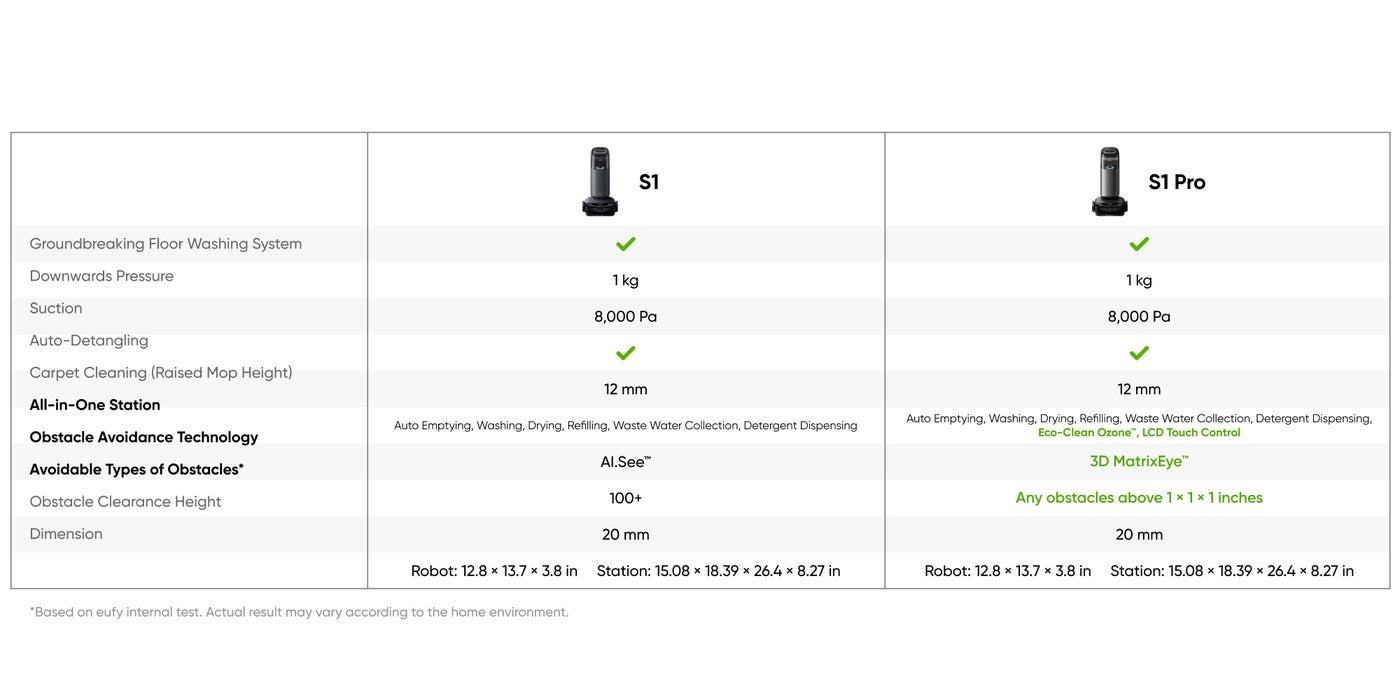Click the S1 Pro robot vacuum product image
Viewport: 1400px width, 700px height.
click(1109, 182)
